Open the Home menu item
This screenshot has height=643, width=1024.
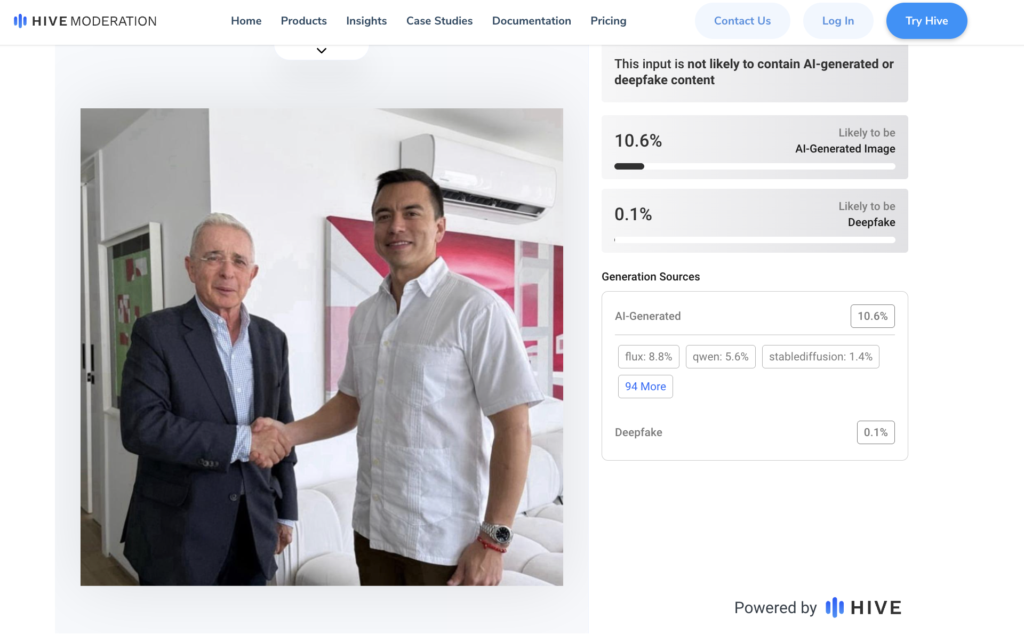tap(246, 21)
